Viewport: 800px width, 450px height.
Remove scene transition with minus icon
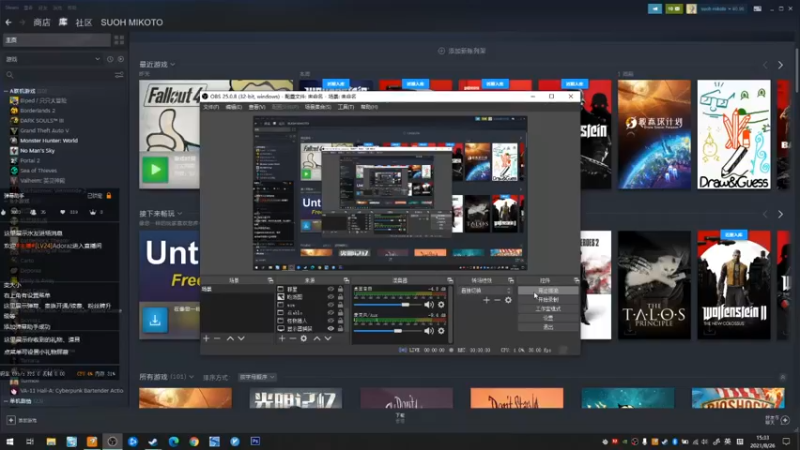click(497, 300)
